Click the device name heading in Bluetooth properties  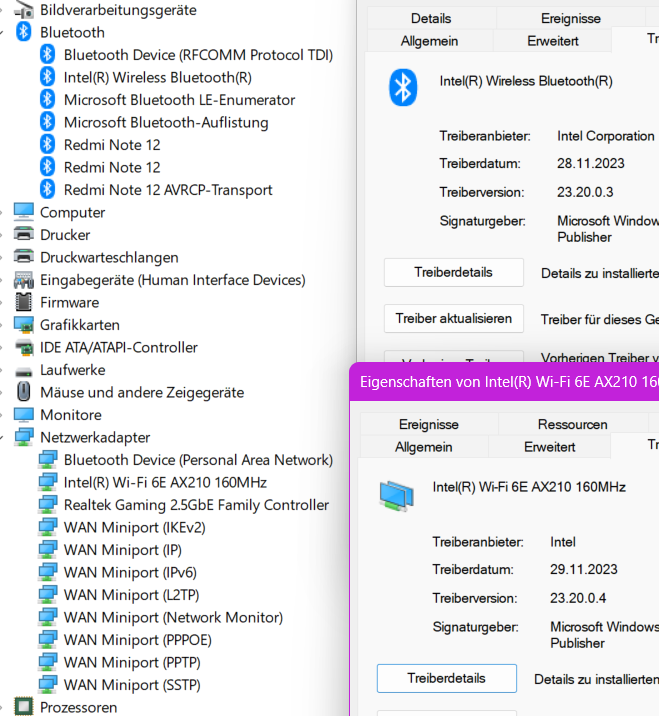526,81
